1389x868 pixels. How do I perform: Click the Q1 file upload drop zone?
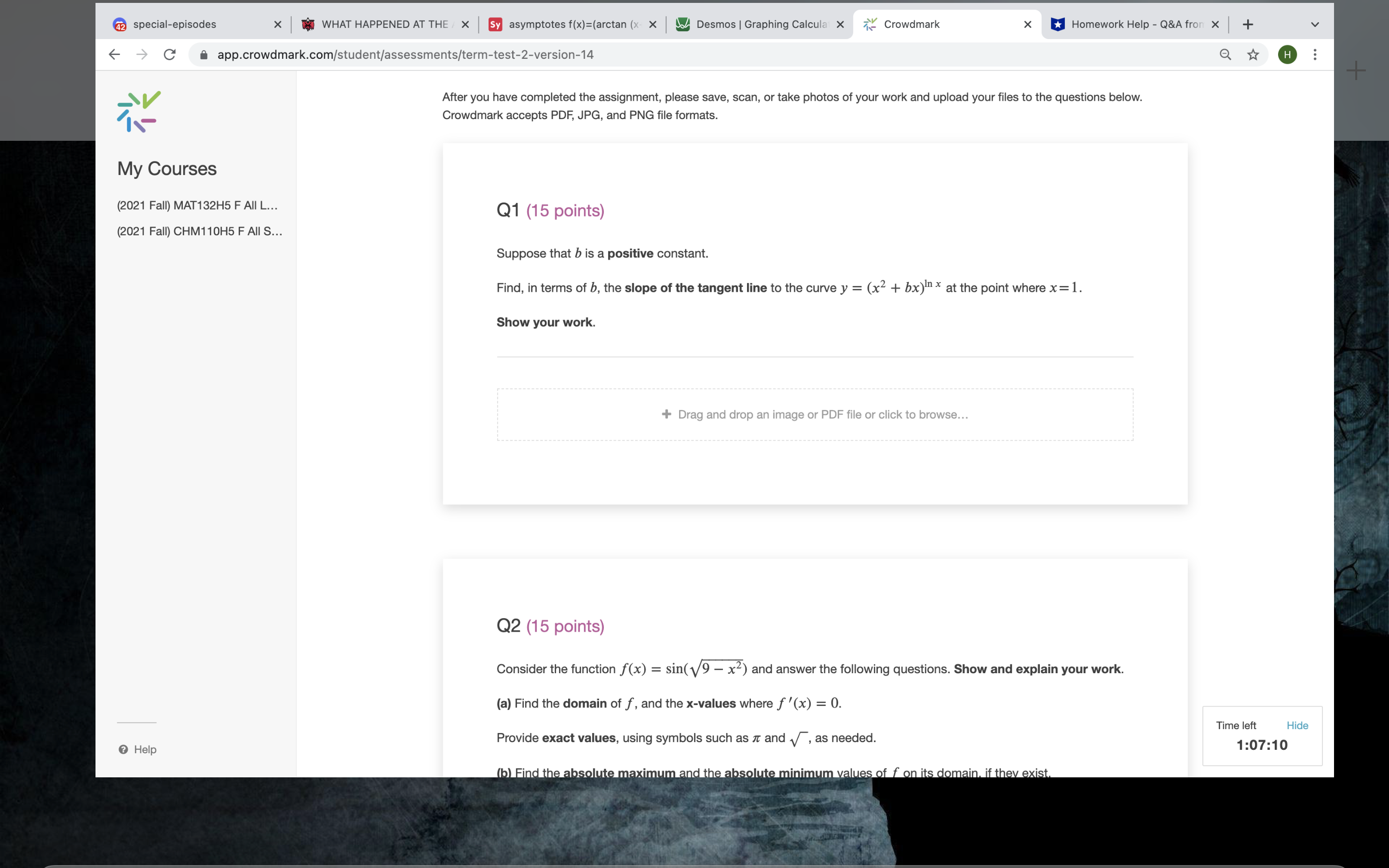pos(815,414)
